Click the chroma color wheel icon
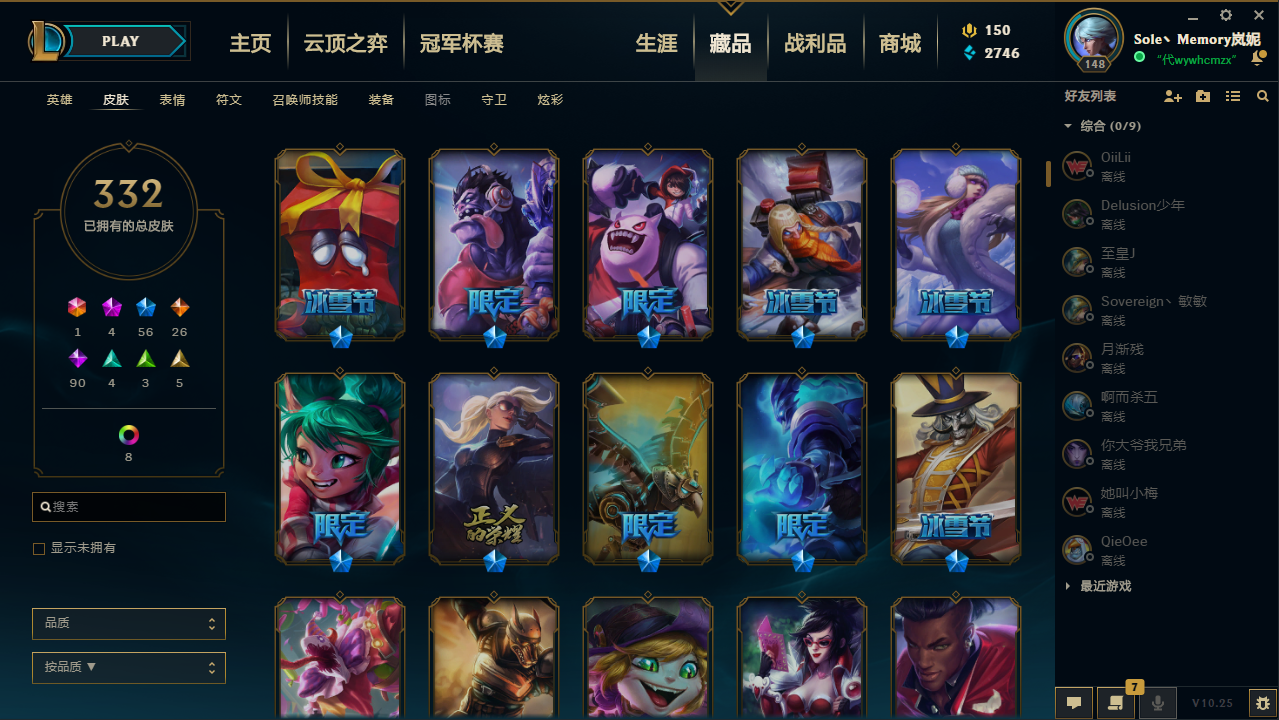This screenshot has width=1279, height=720. (x=128, y=435)
